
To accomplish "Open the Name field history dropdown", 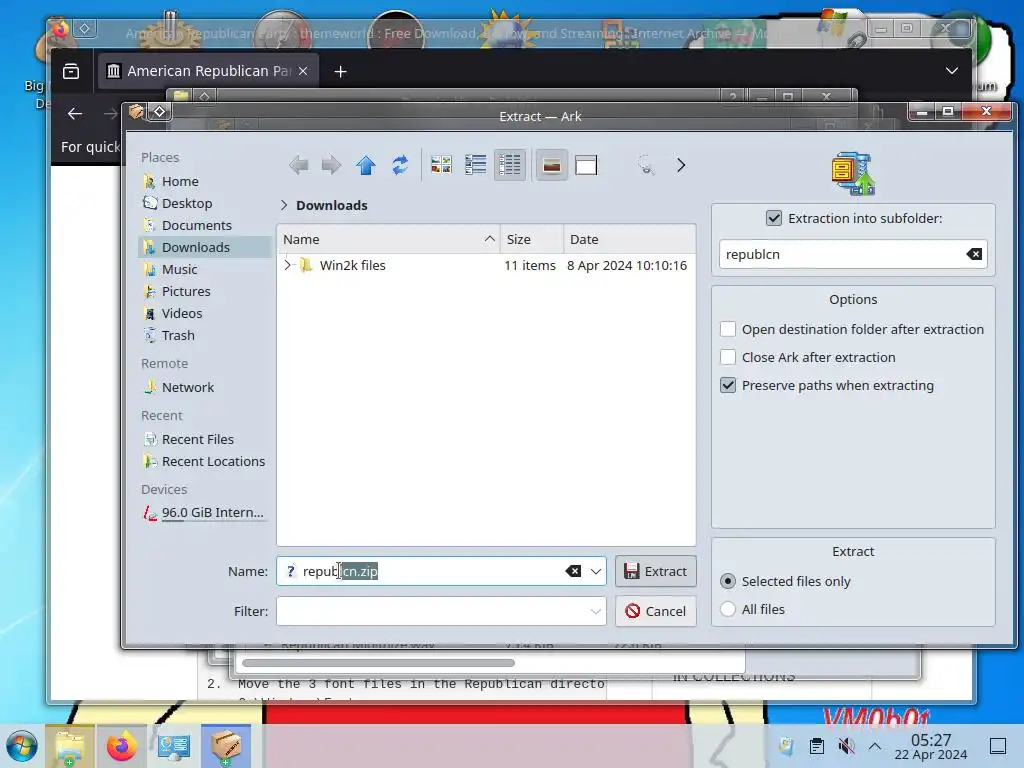I will (x=596, y=571).
